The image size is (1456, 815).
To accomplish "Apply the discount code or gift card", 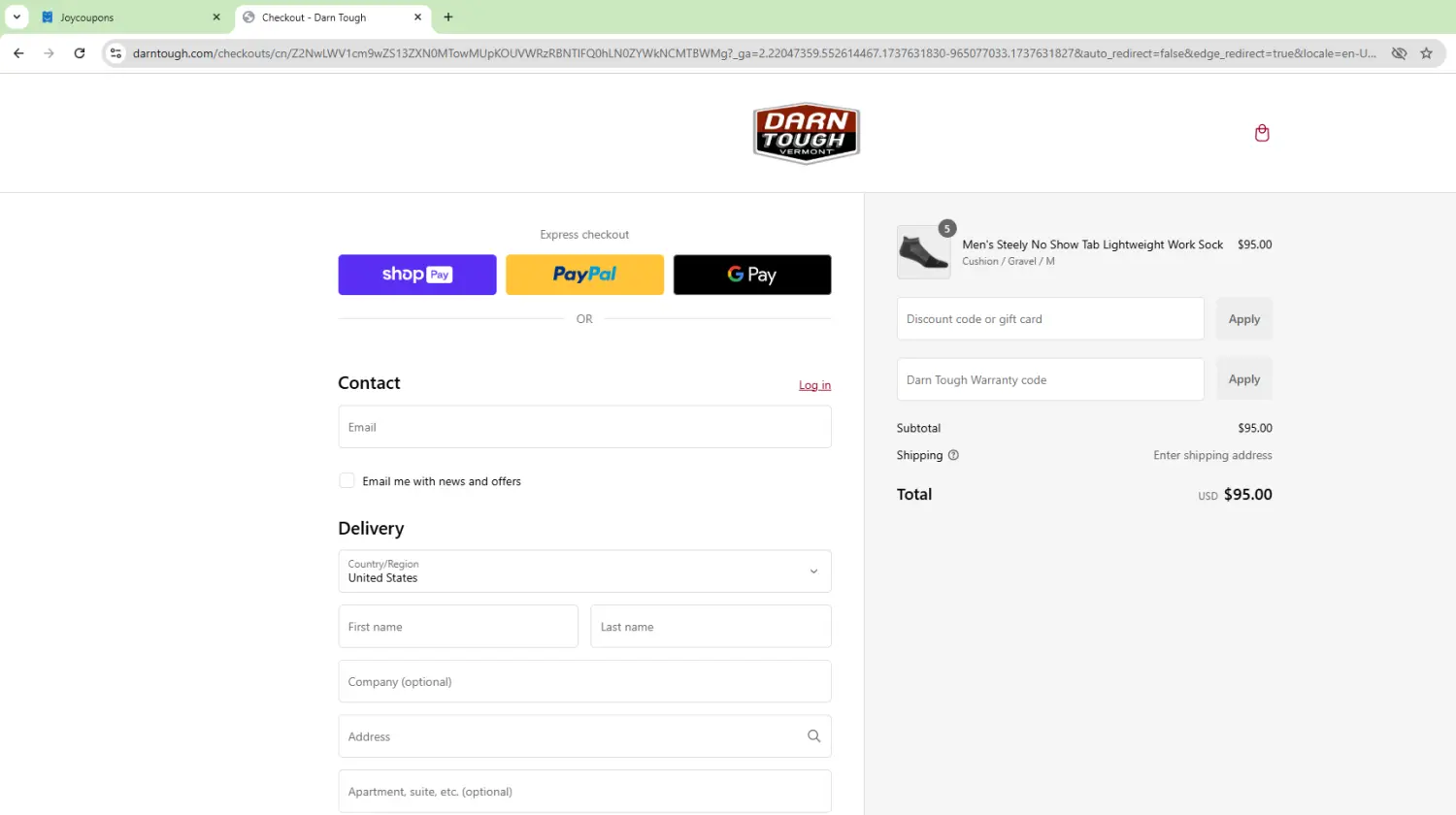I will (1243, 319).
